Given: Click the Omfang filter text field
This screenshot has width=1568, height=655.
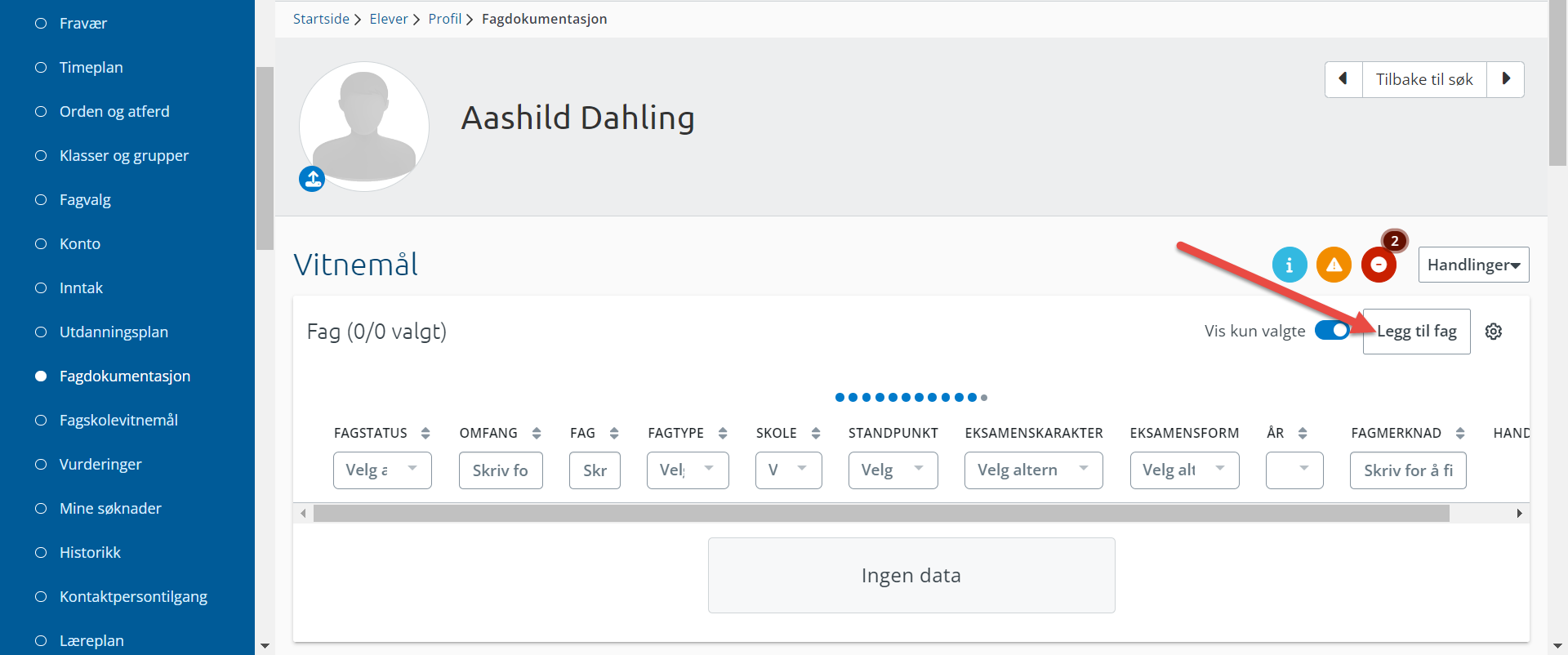Looking at the screenshot, I should (x=501, y=470).
